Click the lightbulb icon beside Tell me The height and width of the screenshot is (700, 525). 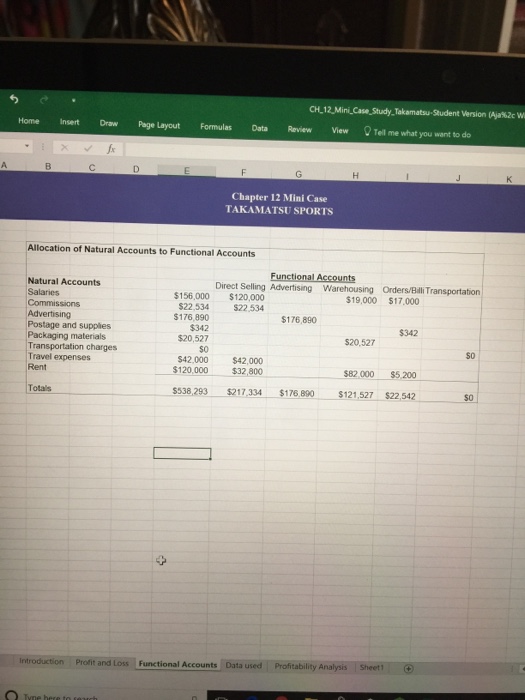(x=367, y=131)
